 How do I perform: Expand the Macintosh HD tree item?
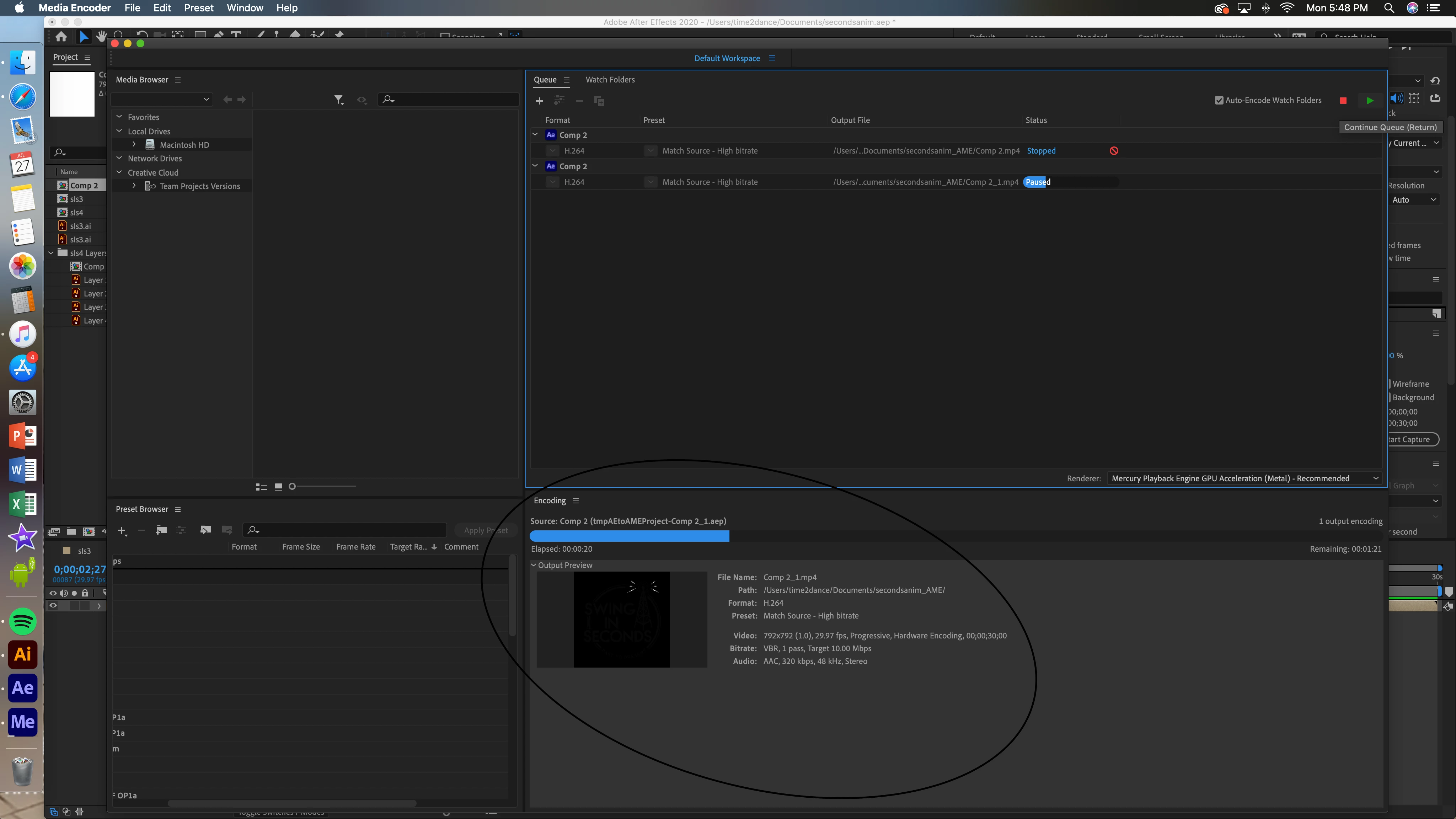click(x=134, y=145)
